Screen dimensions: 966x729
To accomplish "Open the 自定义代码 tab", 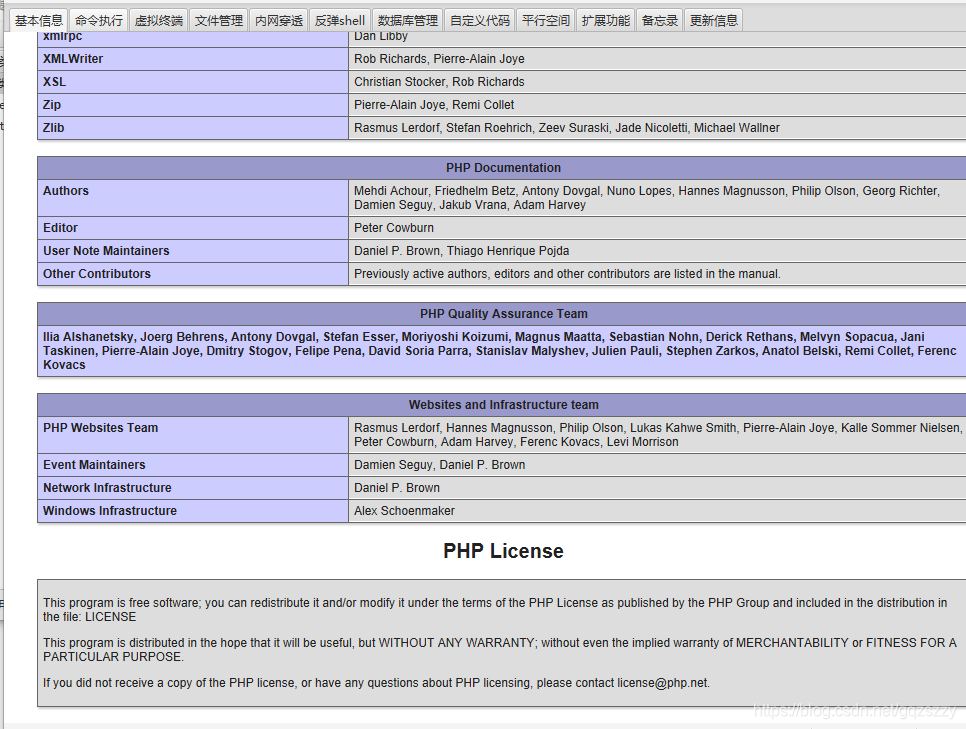I will pos(479,20).
